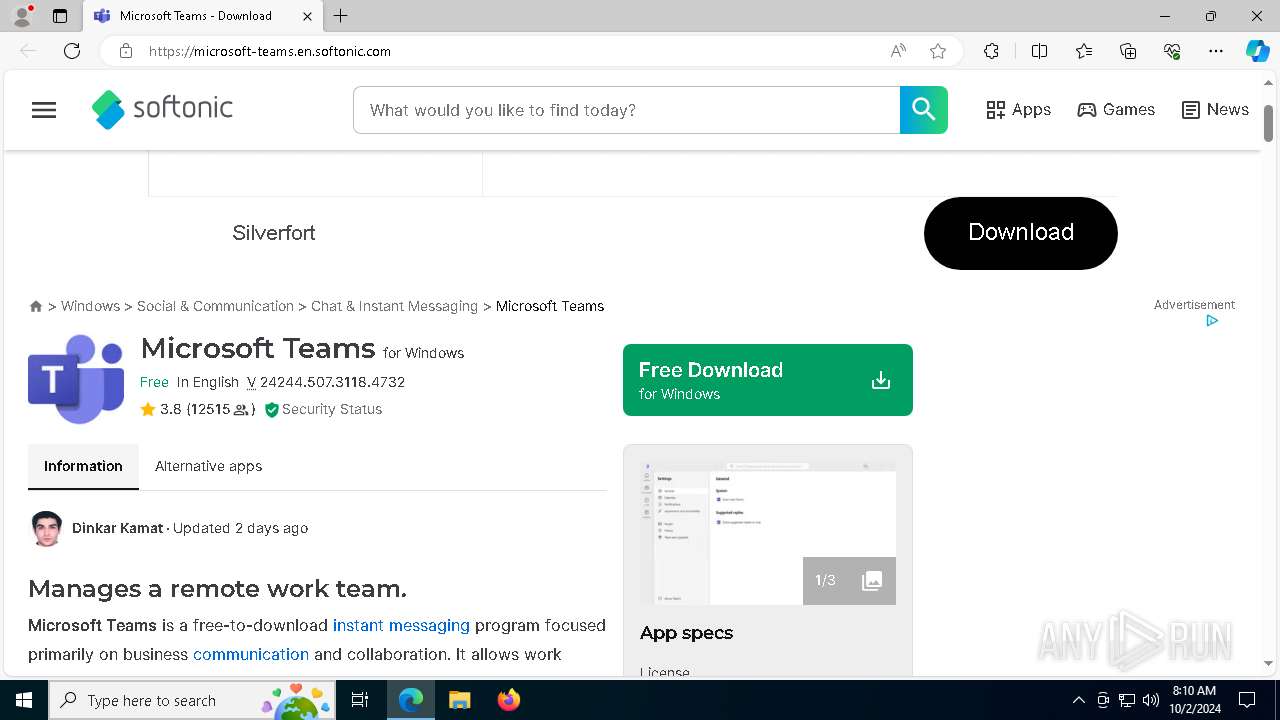Select the Microsoft Teams - Download tab
The image size is (1280, 720).
tap(203, 16)
